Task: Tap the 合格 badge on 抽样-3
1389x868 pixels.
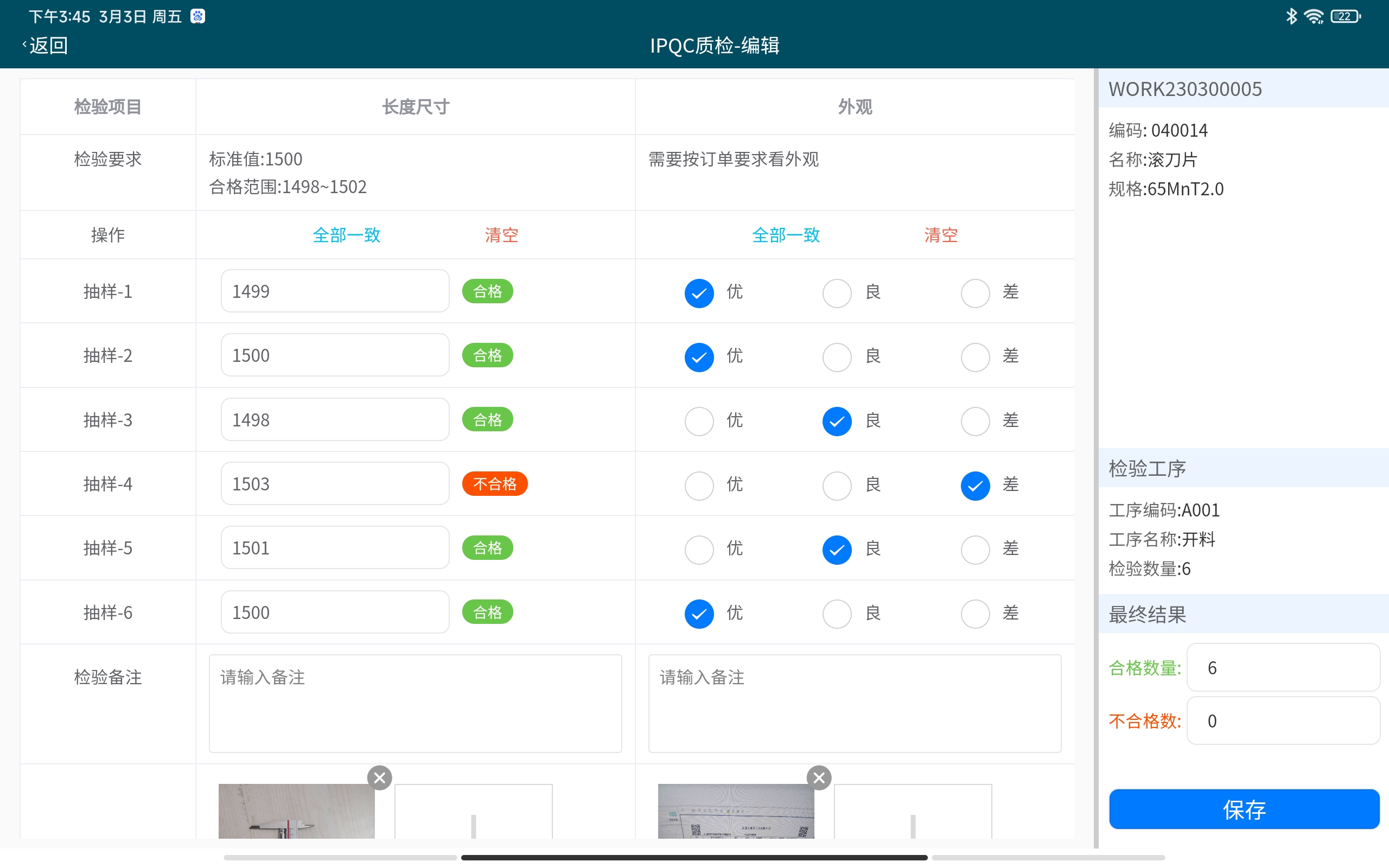Action: click(488, 420)
